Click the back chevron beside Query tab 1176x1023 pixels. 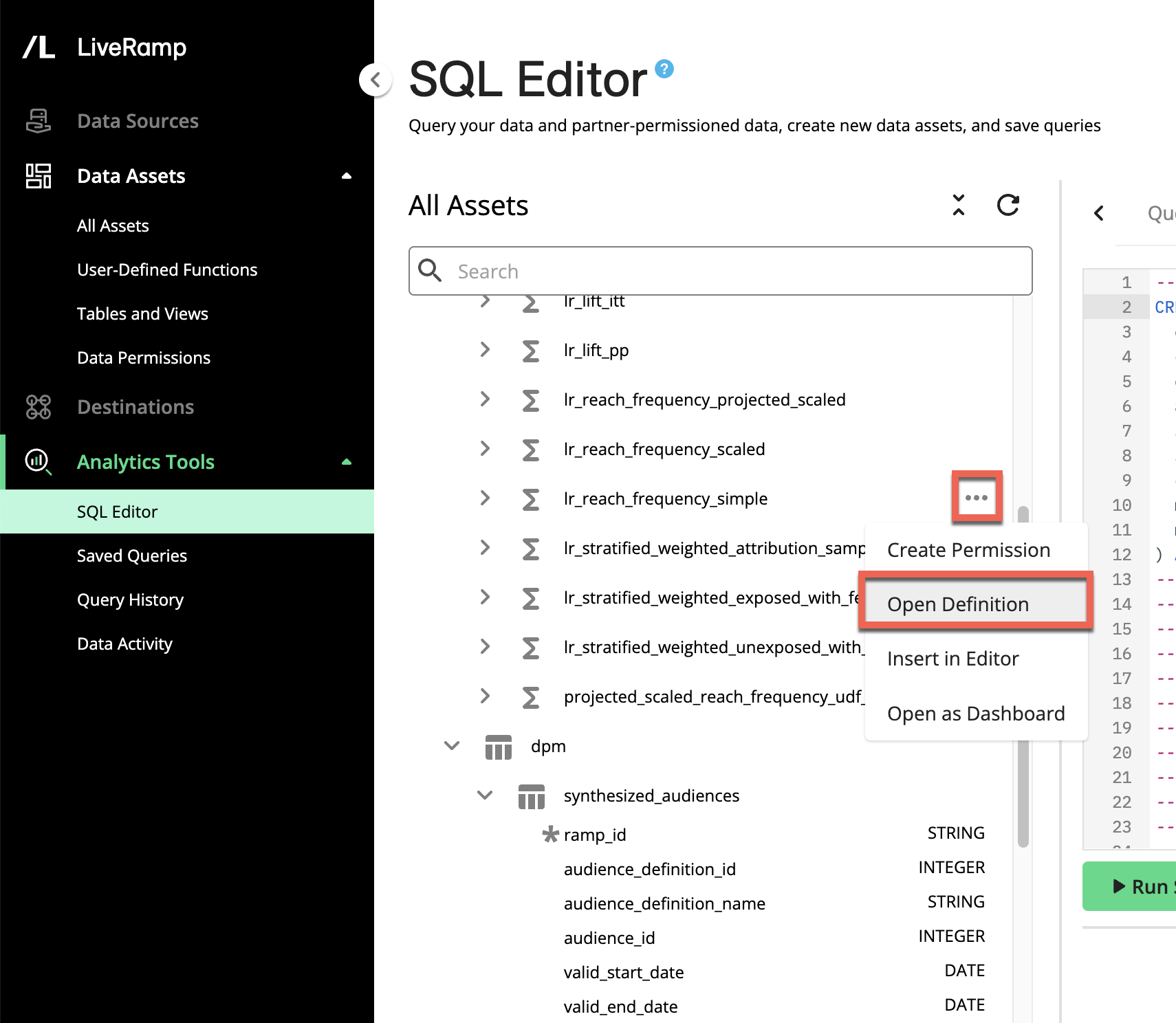tap(1099, 213)
